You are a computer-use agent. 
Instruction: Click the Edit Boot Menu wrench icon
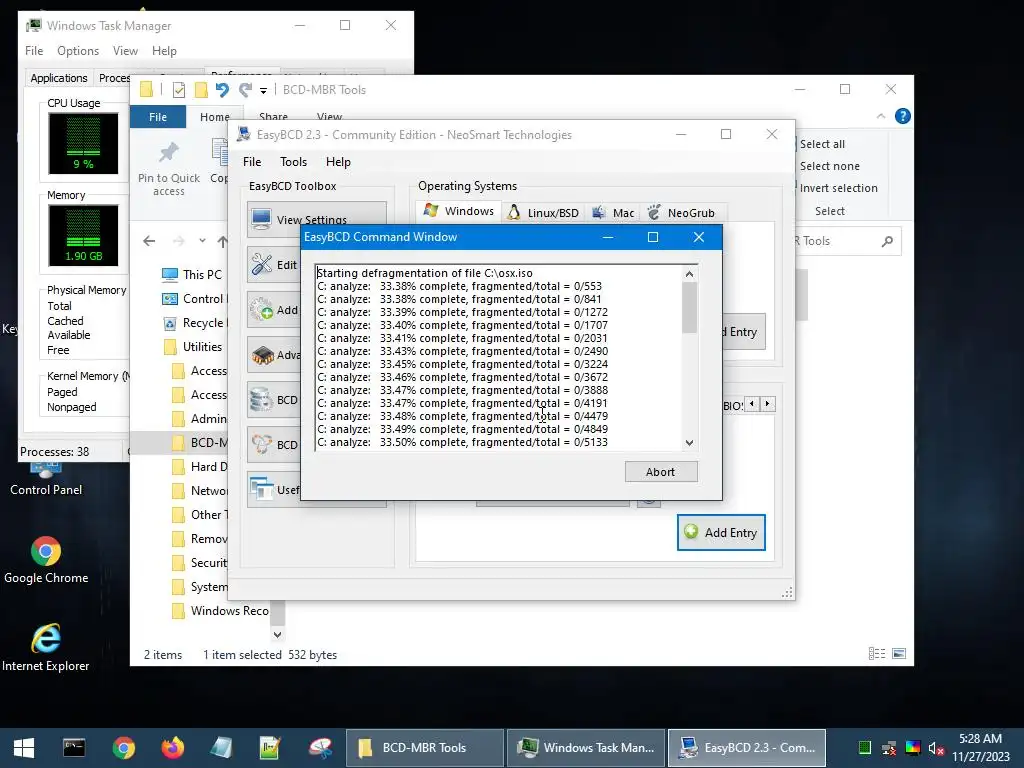pyautogui.click(x=262, y=264)
